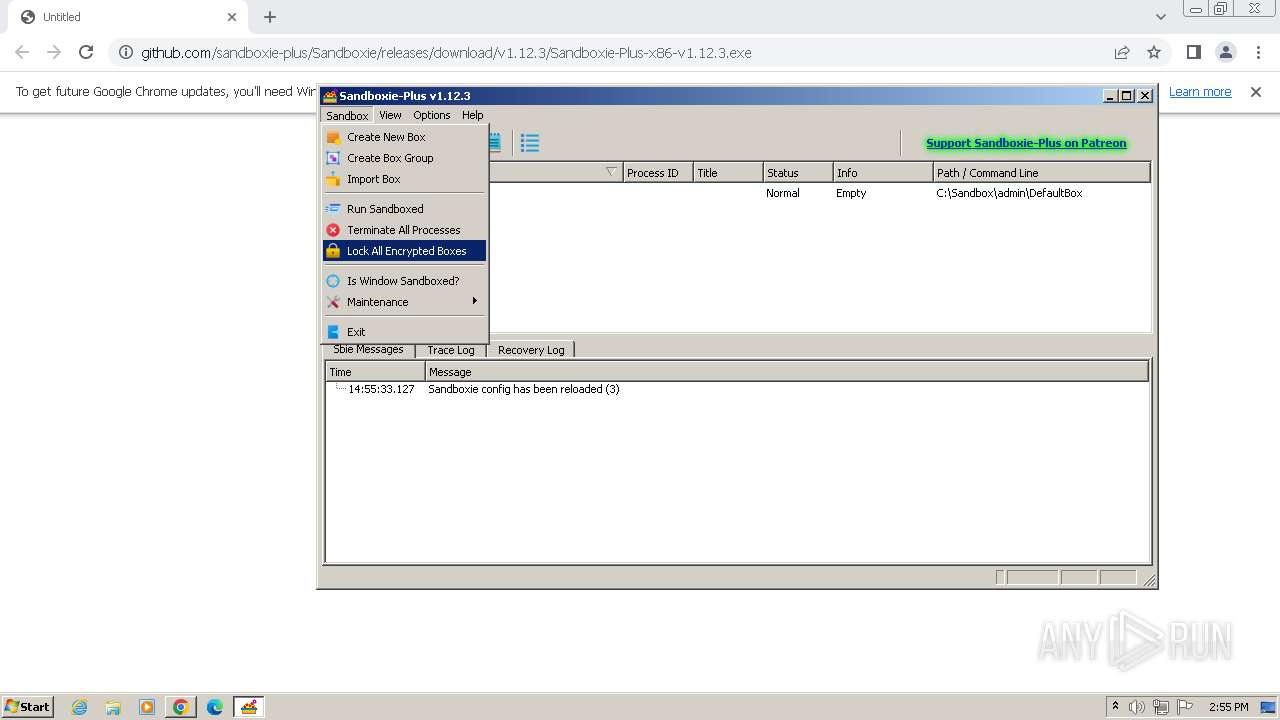This screenshot has width=1280, height=720.
Task: Open the Sandbox menu
Action: [x=347, y=115]
